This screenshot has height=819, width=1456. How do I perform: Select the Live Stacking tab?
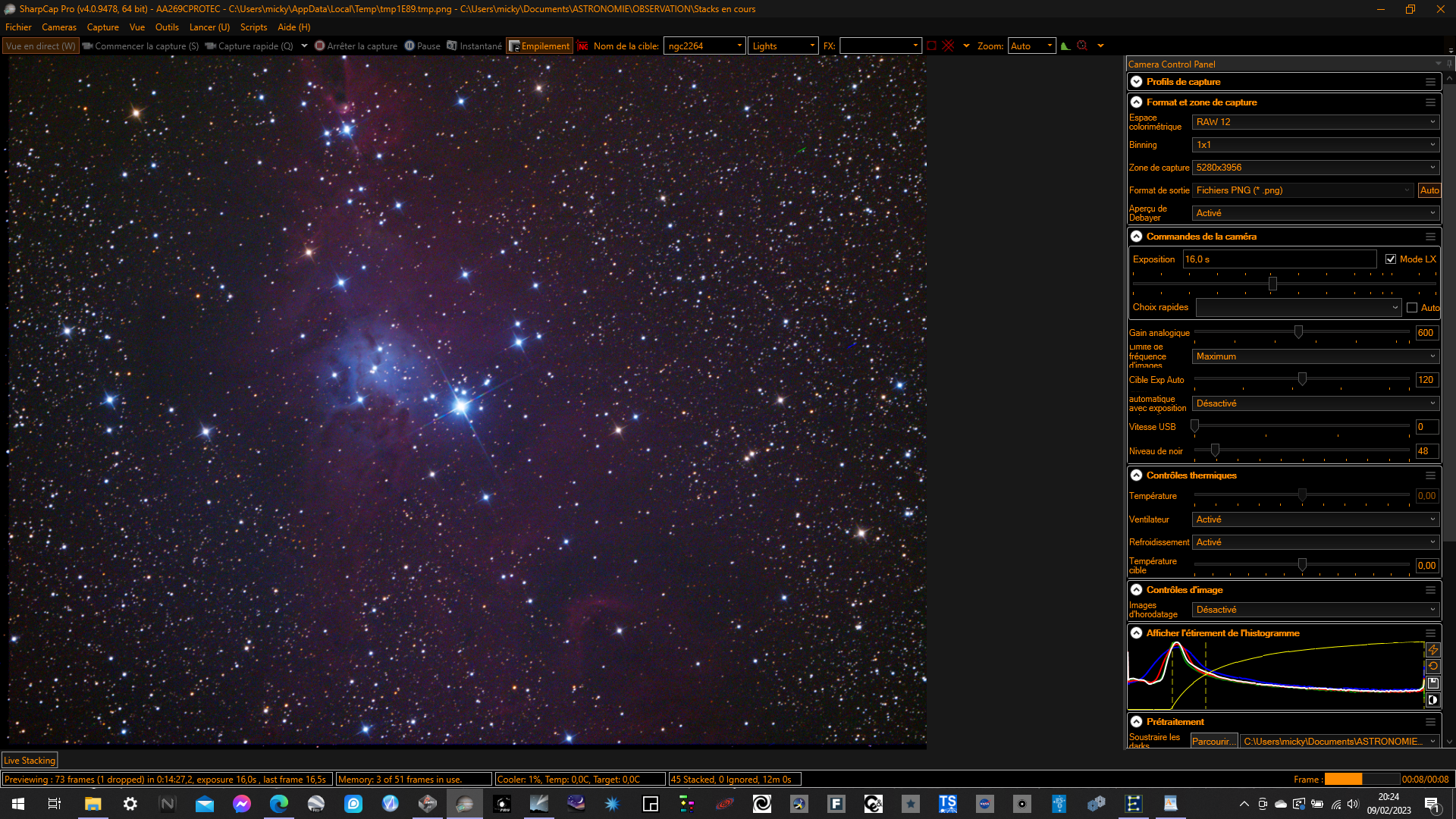[30, 761]
